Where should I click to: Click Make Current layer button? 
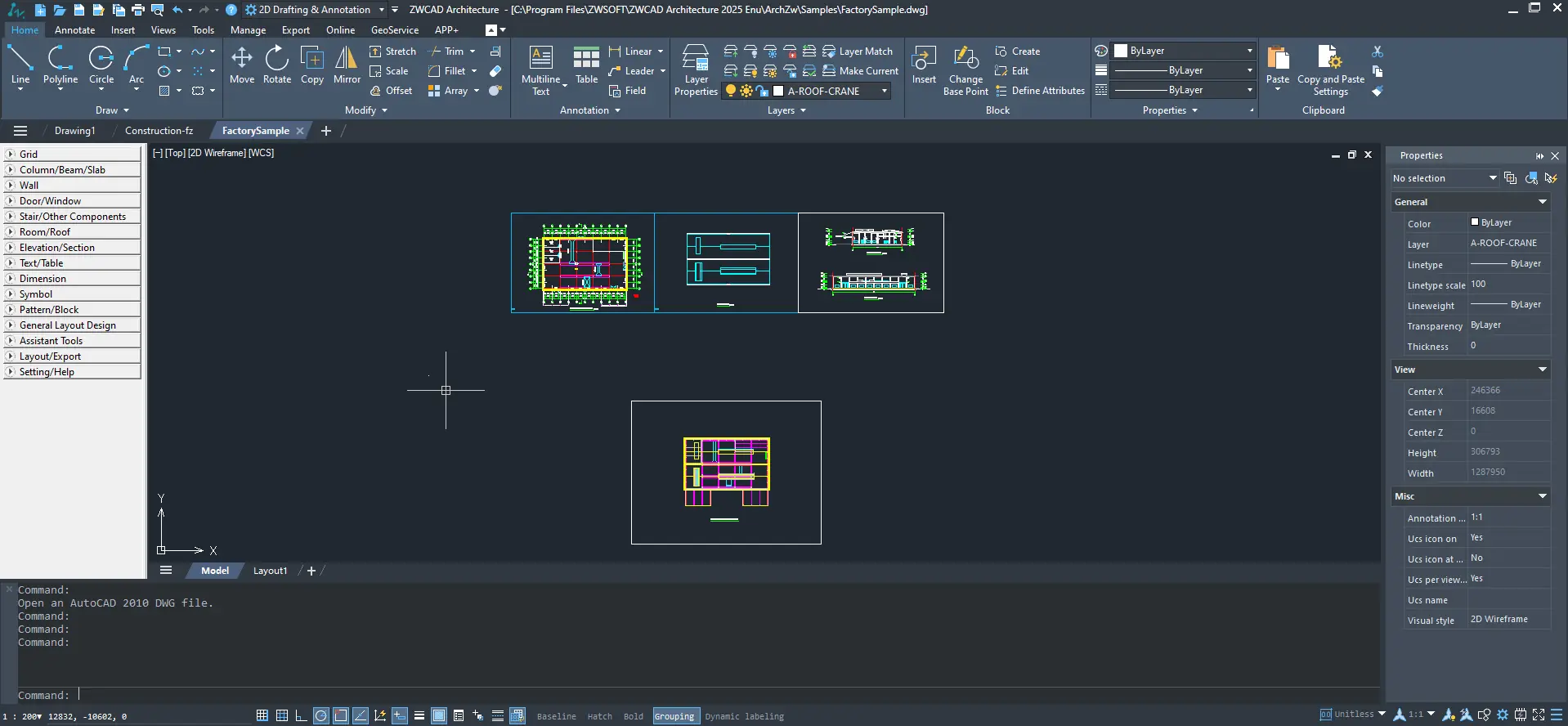pos(860,71)
